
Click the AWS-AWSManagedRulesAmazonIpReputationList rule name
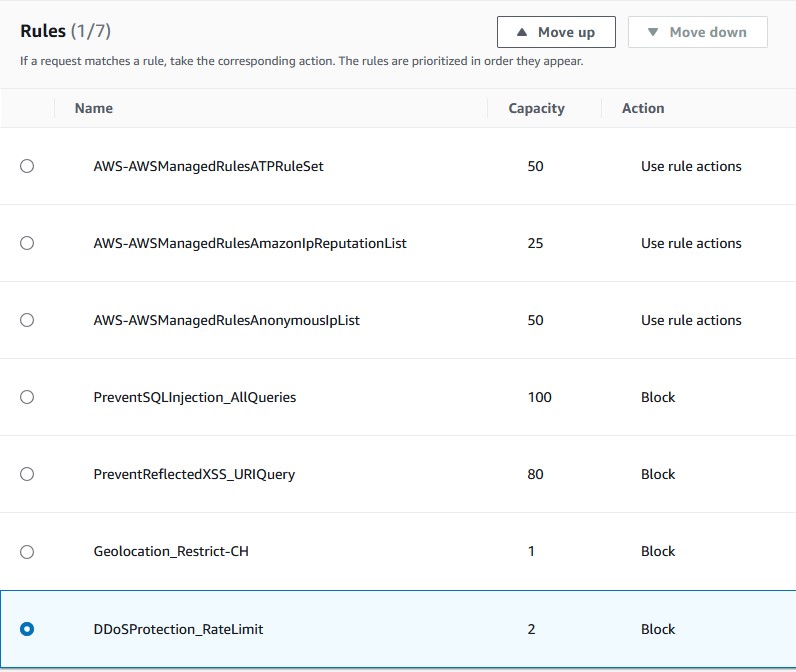tap(250, 244)
